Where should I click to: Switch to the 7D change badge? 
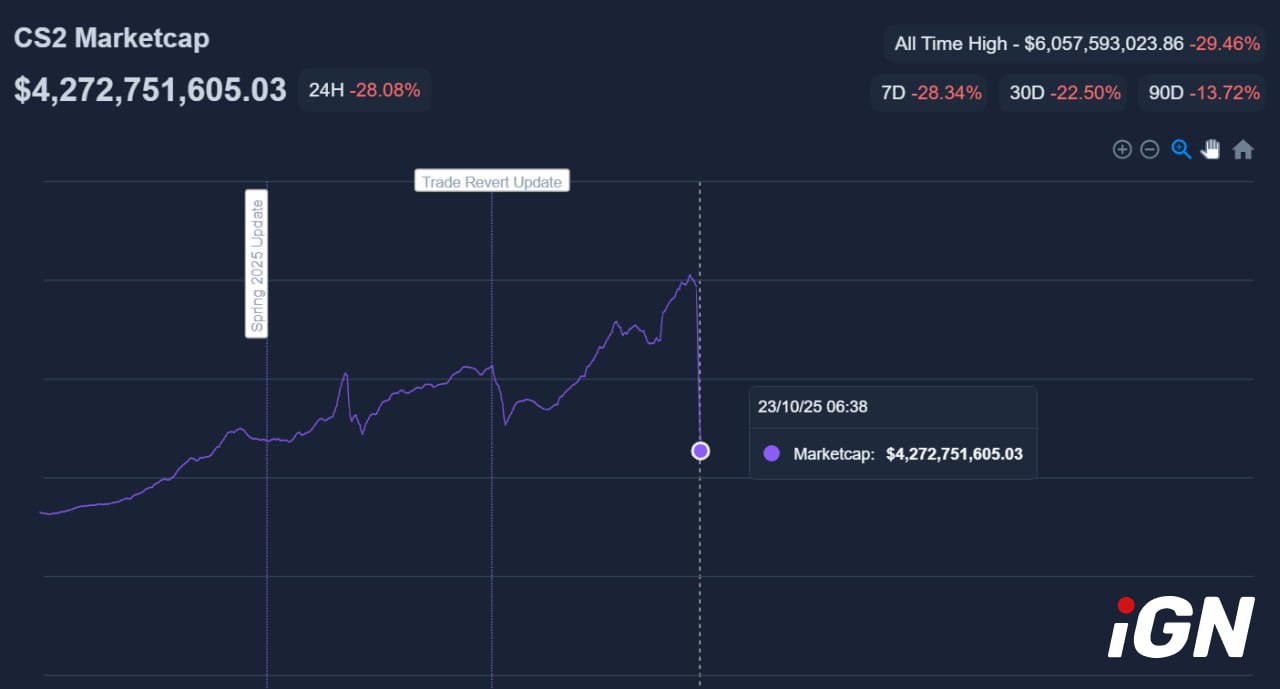930,93
